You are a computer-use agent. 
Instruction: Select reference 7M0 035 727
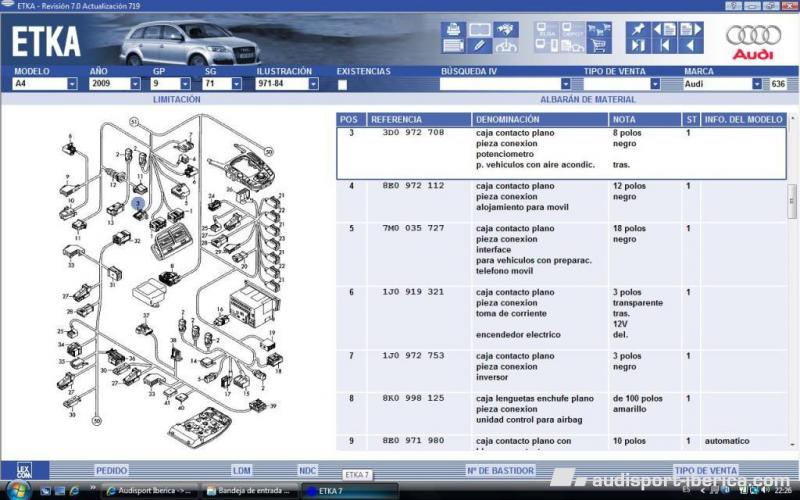[x=413, y=228]
